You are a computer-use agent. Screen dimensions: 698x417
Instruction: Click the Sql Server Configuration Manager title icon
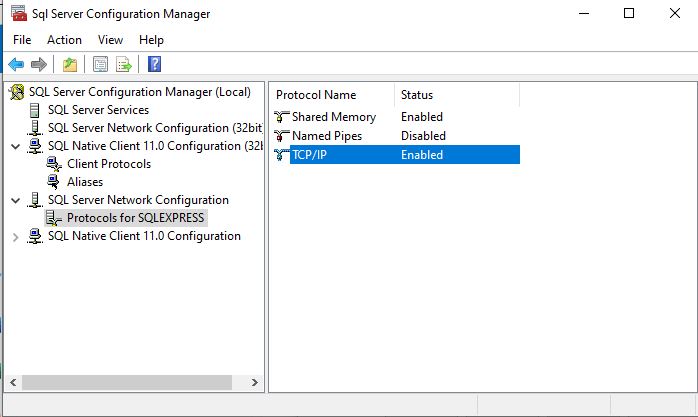[x=19, y=13]
